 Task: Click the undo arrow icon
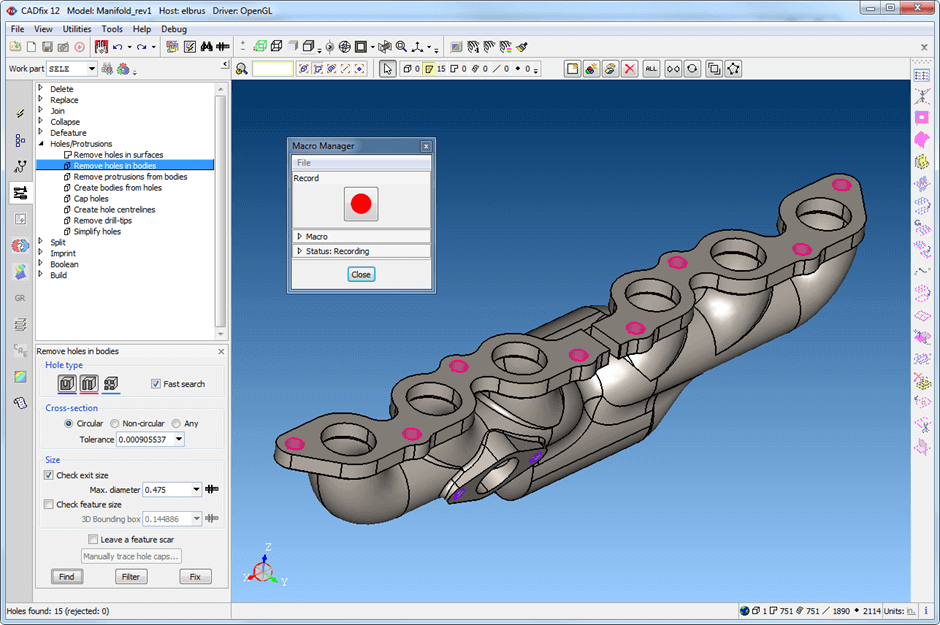click(118, 47)
